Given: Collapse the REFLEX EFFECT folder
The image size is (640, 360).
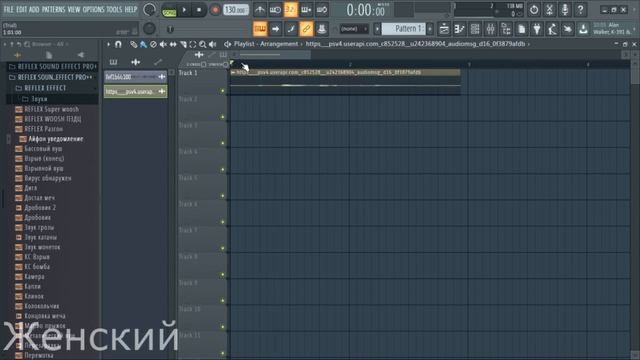Looking at the screenshot, I should point(52,88).
